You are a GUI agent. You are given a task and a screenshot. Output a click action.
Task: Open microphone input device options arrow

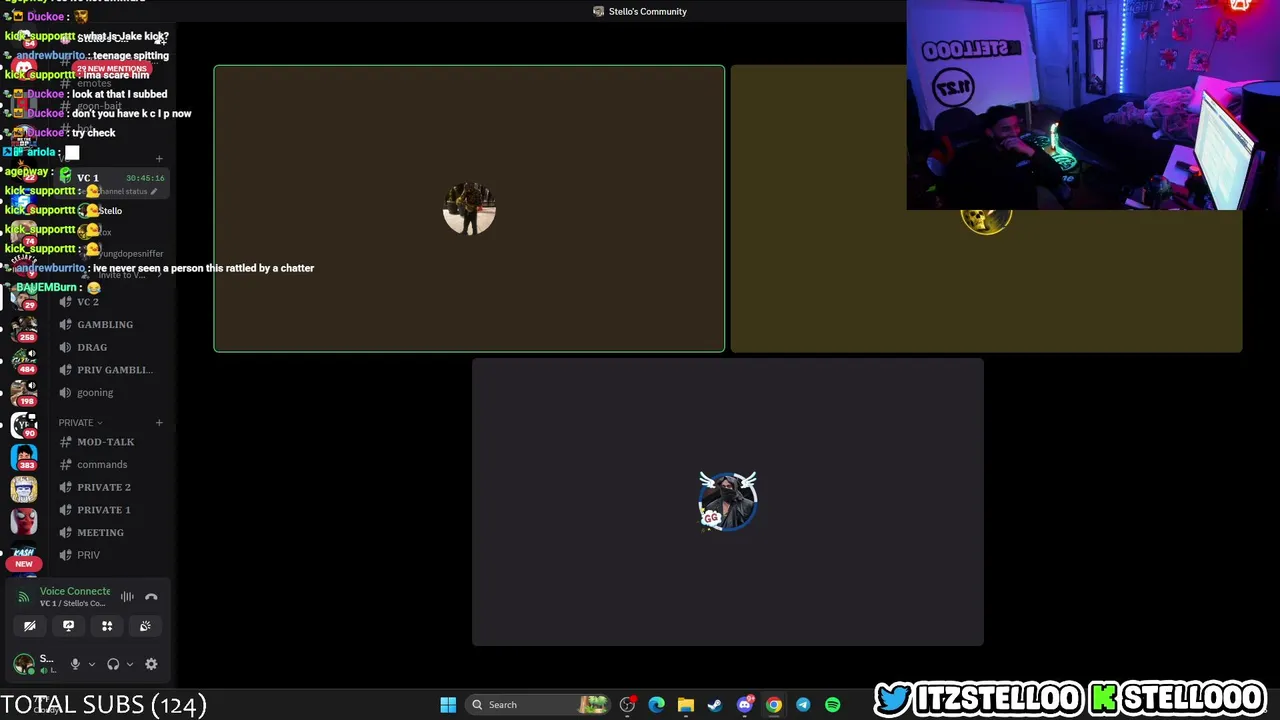click(92, 664)
